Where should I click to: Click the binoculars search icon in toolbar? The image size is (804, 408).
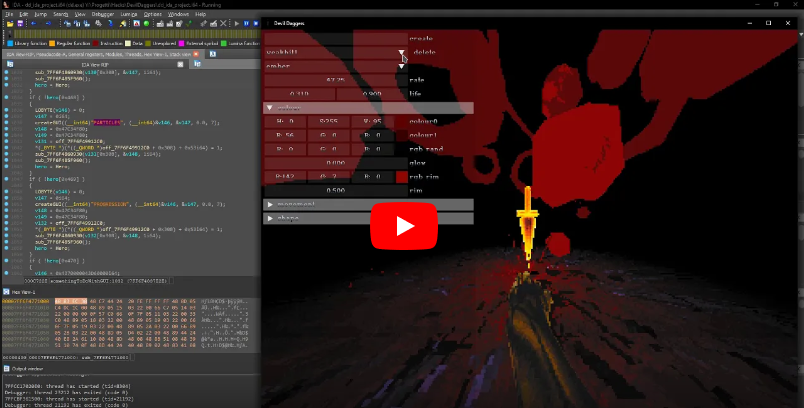67,24
